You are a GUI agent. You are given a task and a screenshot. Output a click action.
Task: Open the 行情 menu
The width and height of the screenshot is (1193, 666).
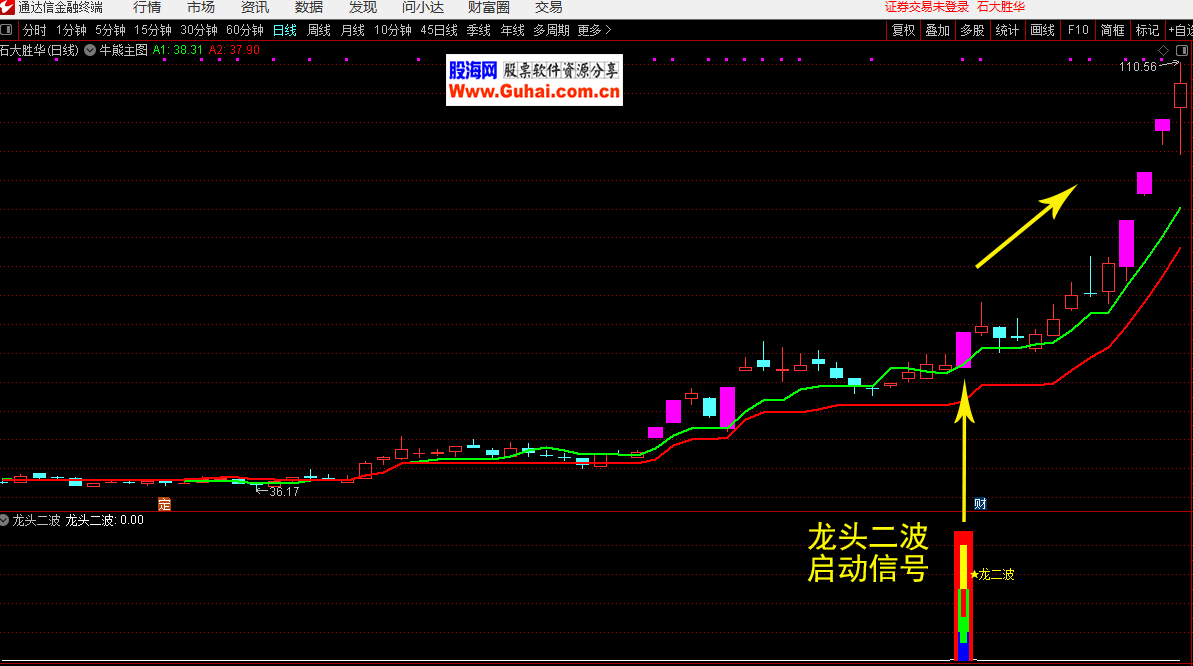click(147, 7)
